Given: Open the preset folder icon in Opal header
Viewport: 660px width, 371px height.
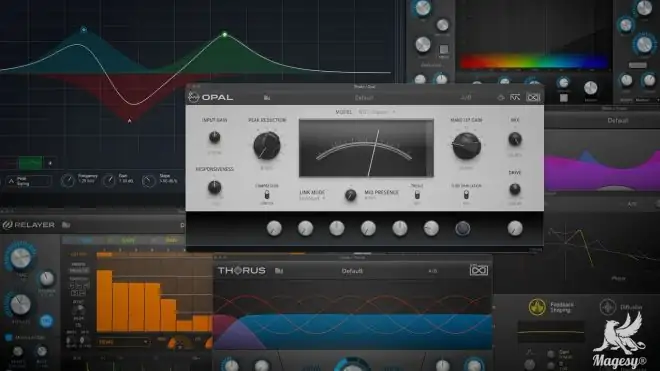Looking at the screenshot, I should tap(267, 98).
